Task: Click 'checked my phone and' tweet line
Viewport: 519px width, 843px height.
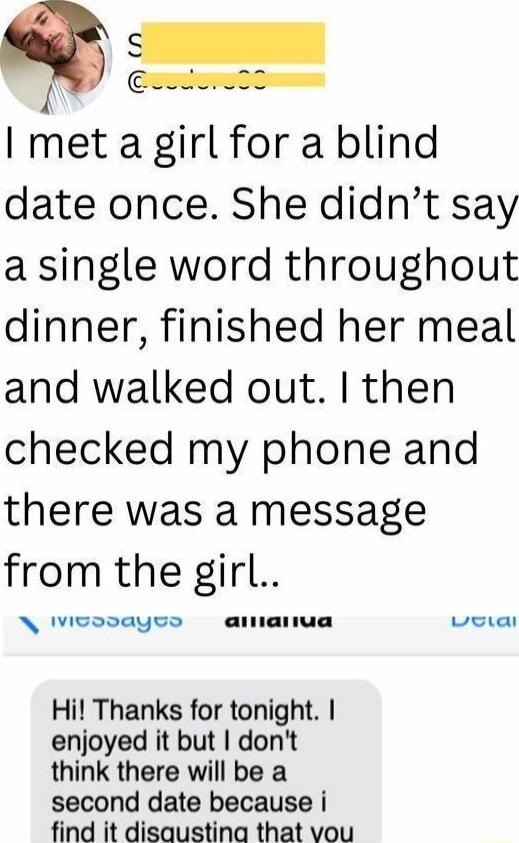Action: point(241,451)
